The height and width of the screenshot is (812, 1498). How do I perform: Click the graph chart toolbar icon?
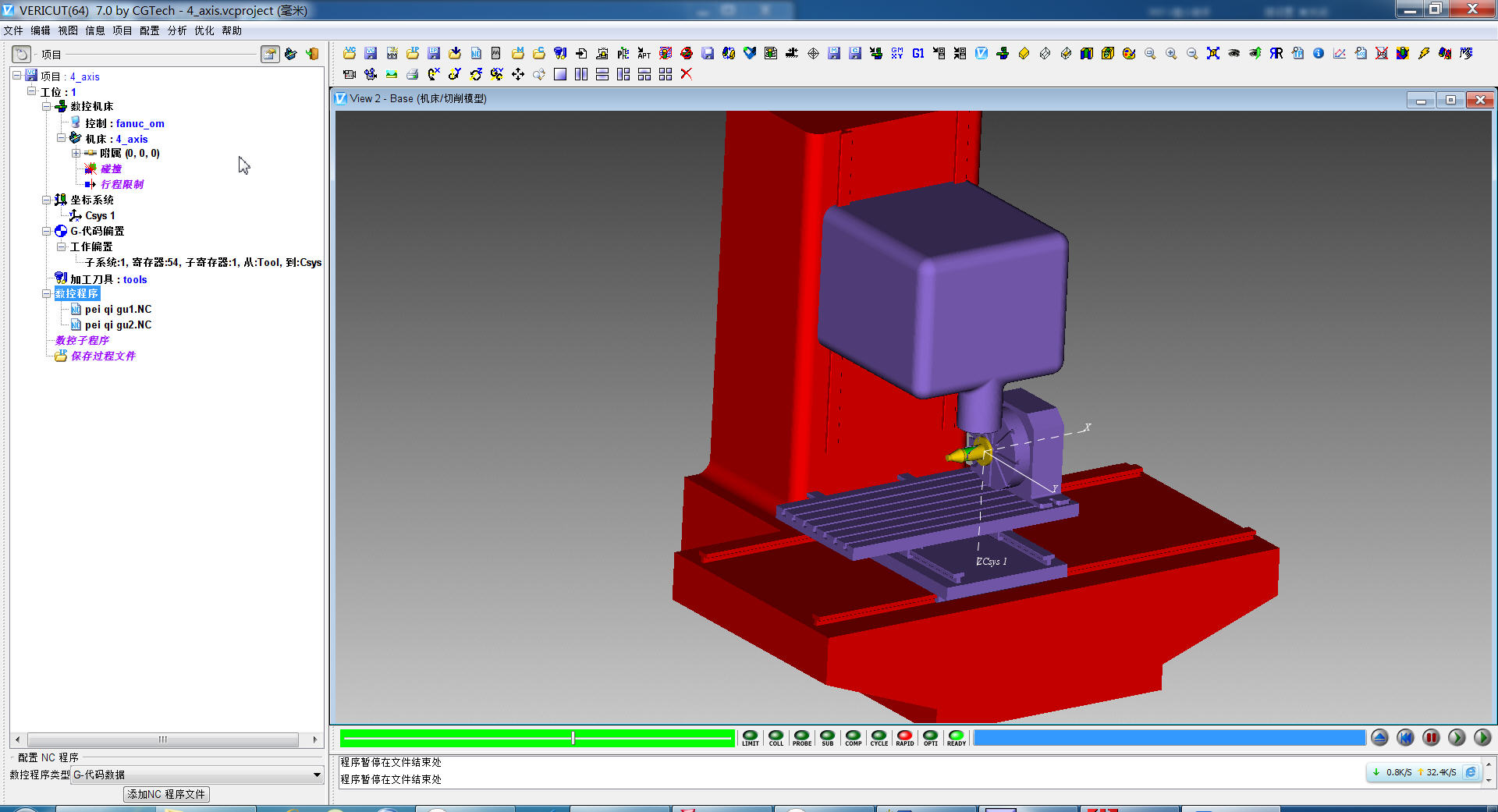pos(1340,53)
